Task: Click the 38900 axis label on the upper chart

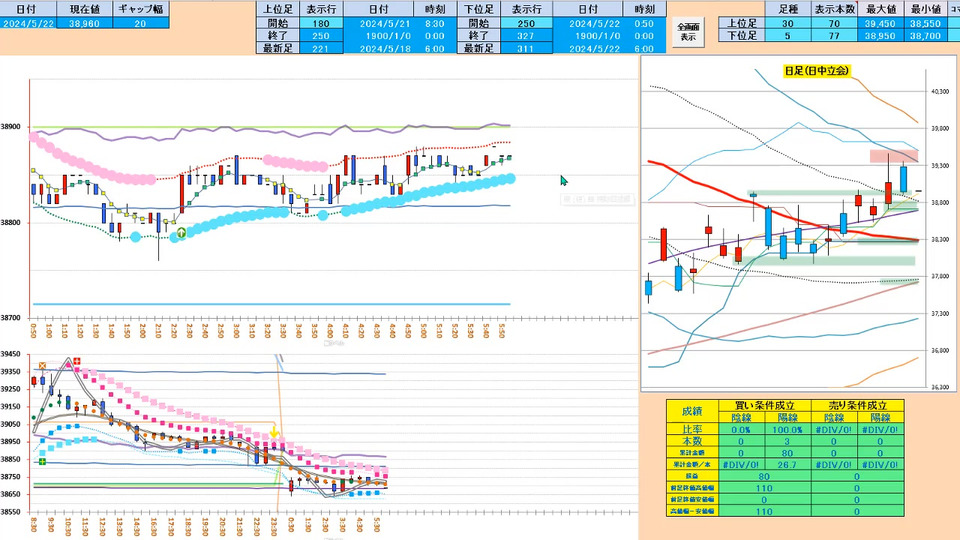Action: click(10, 127)
